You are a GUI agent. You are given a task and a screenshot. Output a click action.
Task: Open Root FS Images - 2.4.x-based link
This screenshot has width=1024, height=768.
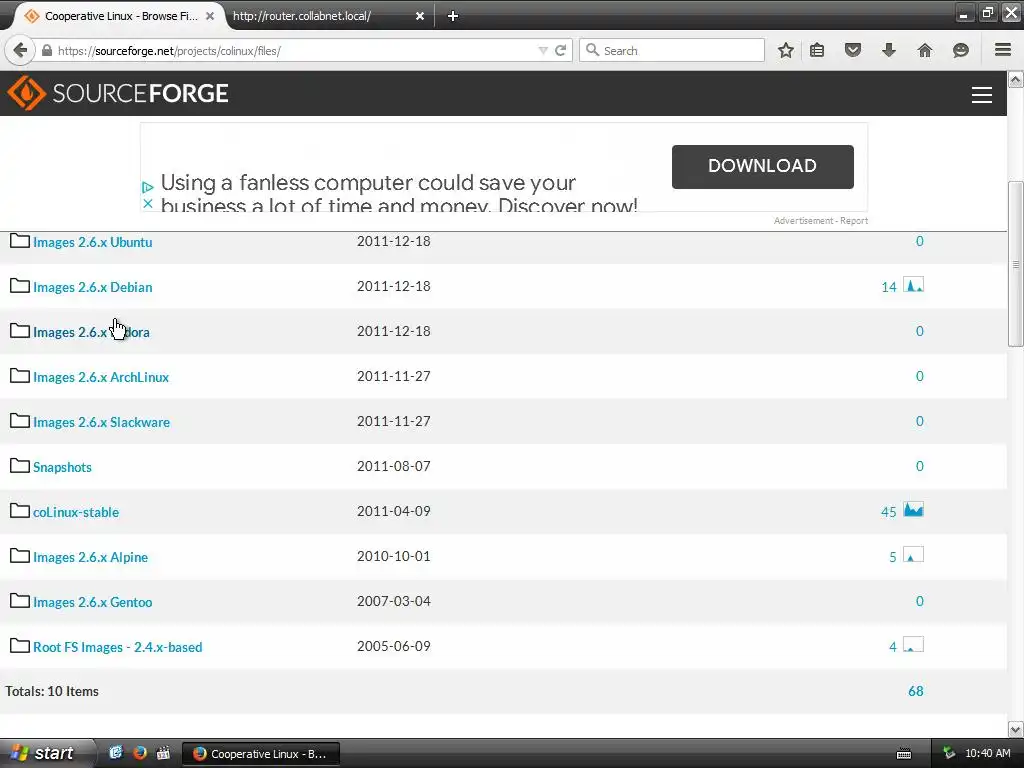[x=118, y=647]
